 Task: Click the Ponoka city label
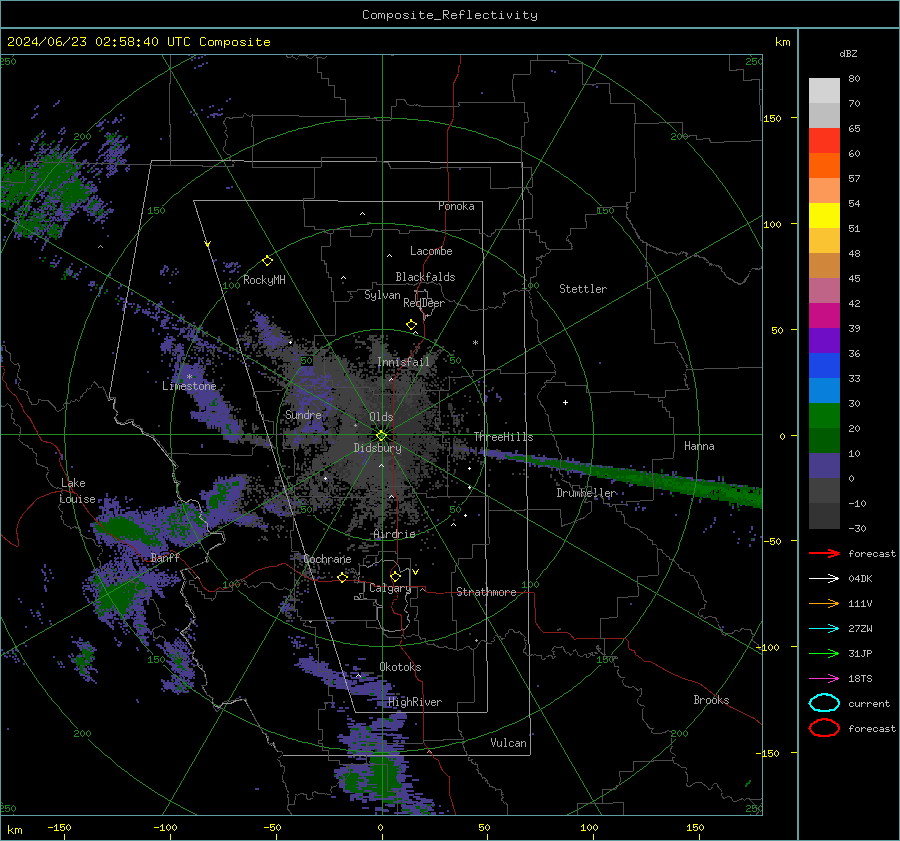click(456, 206)
